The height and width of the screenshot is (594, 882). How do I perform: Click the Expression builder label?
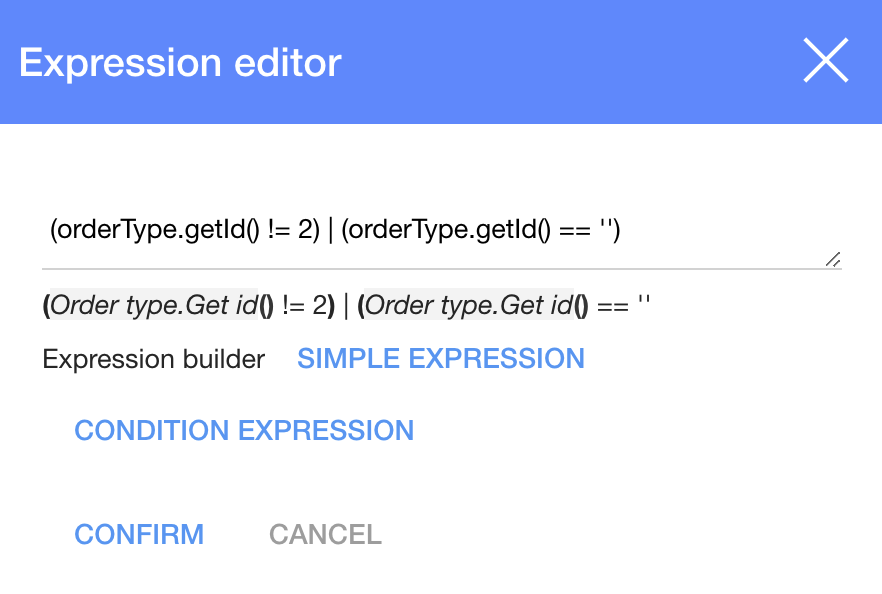[x=152, y=359]
